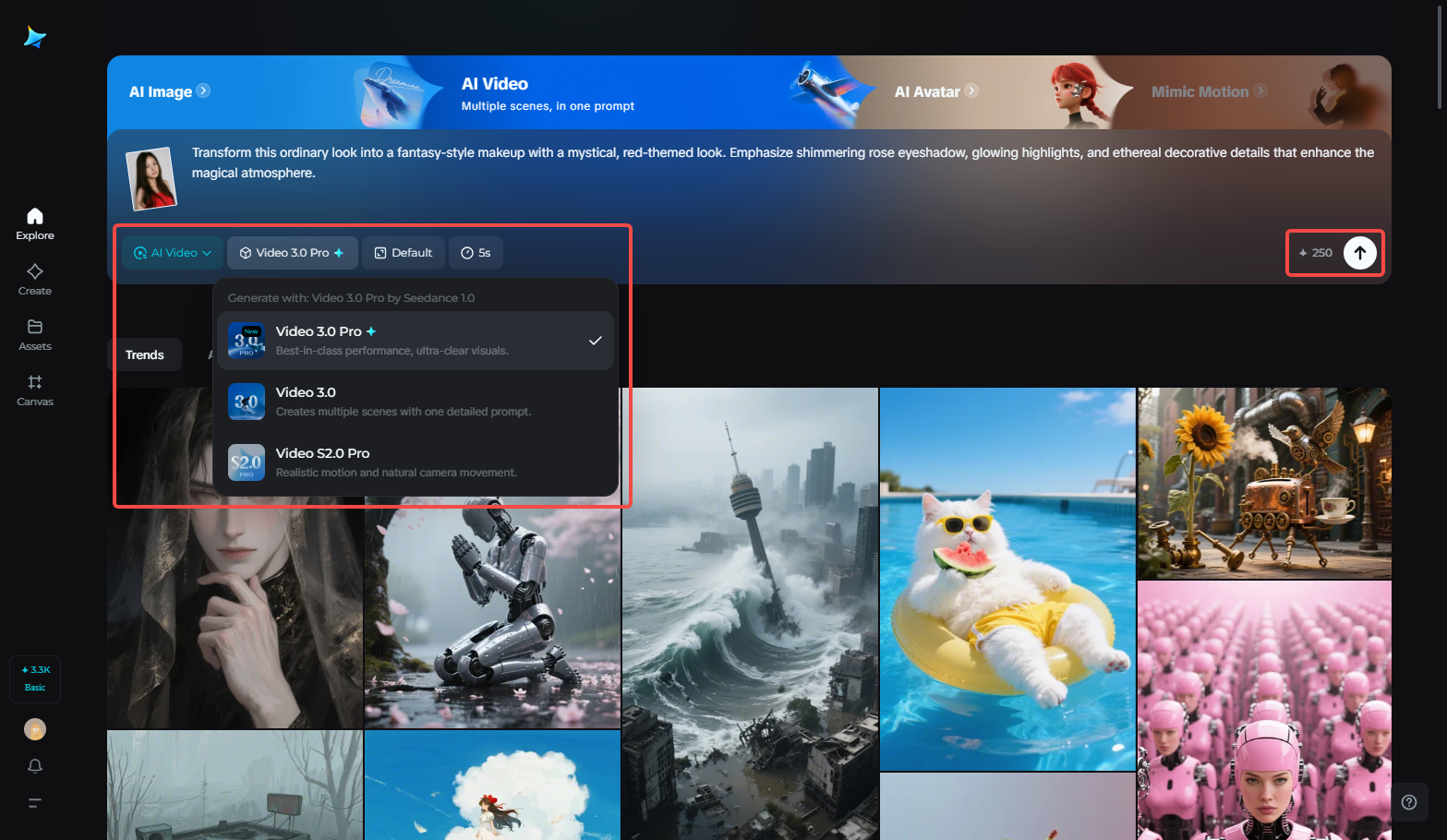Open the pink robot army thumbnail
Image resolution: width=1447 pixels, height=840 pixels.
point(1264,711)
